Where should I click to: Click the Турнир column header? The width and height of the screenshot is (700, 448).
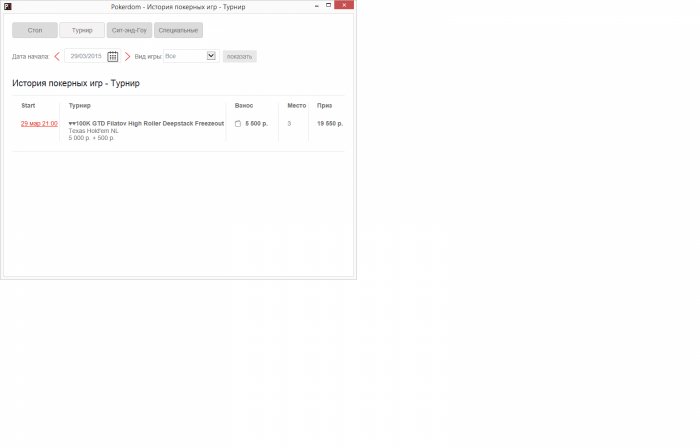(79, 106)
